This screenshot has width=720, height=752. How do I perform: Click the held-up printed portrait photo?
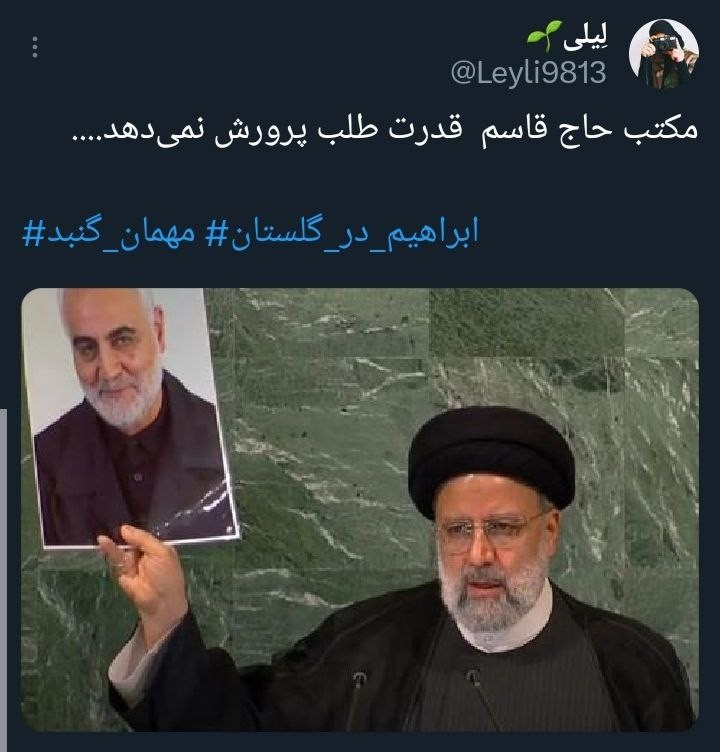(130, 416)
